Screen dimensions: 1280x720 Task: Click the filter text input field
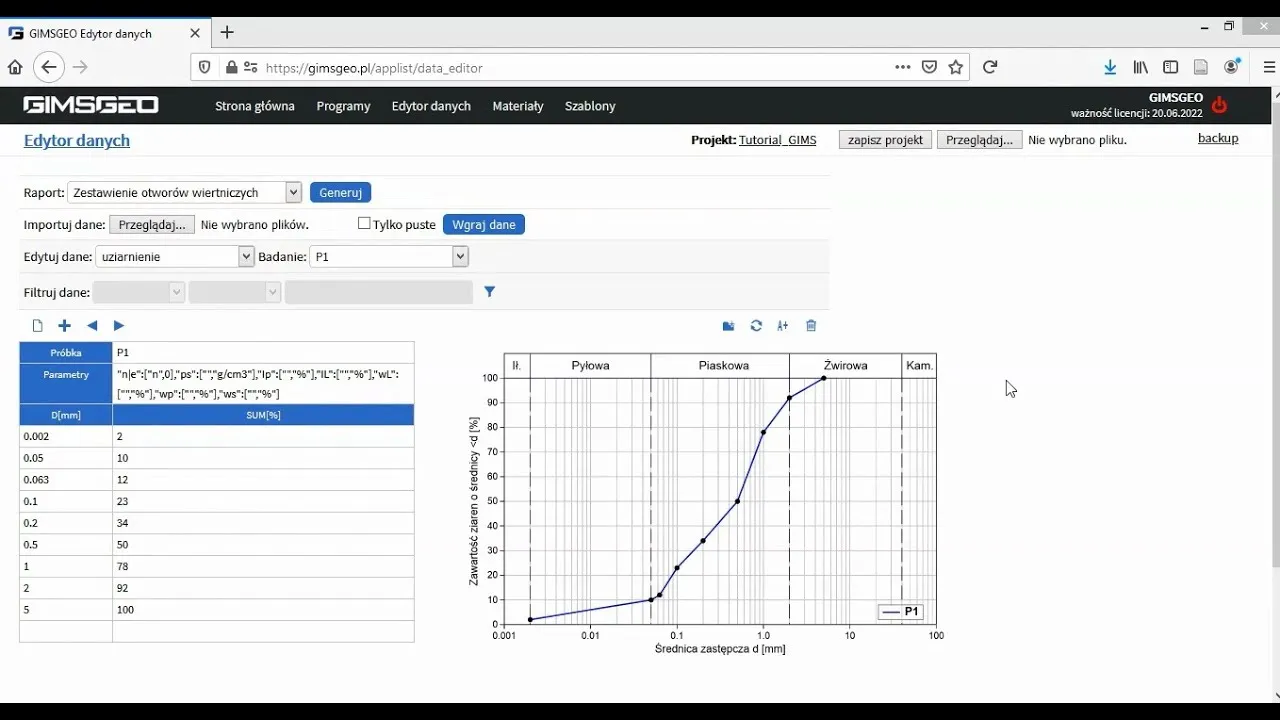(x=379, y=292)
